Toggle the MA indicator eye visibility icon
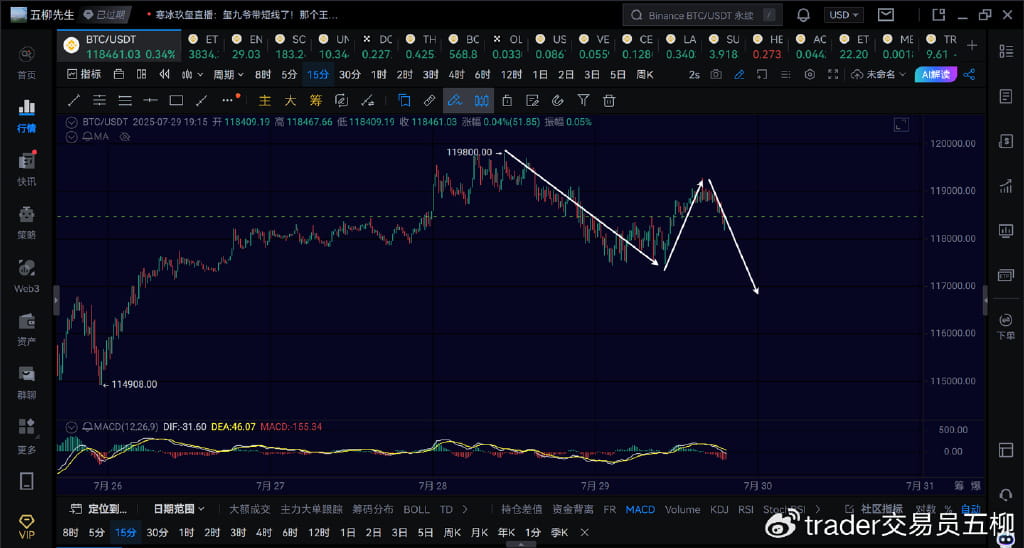The height and width of the screenshot is (548, 1024). coord(125,137)
